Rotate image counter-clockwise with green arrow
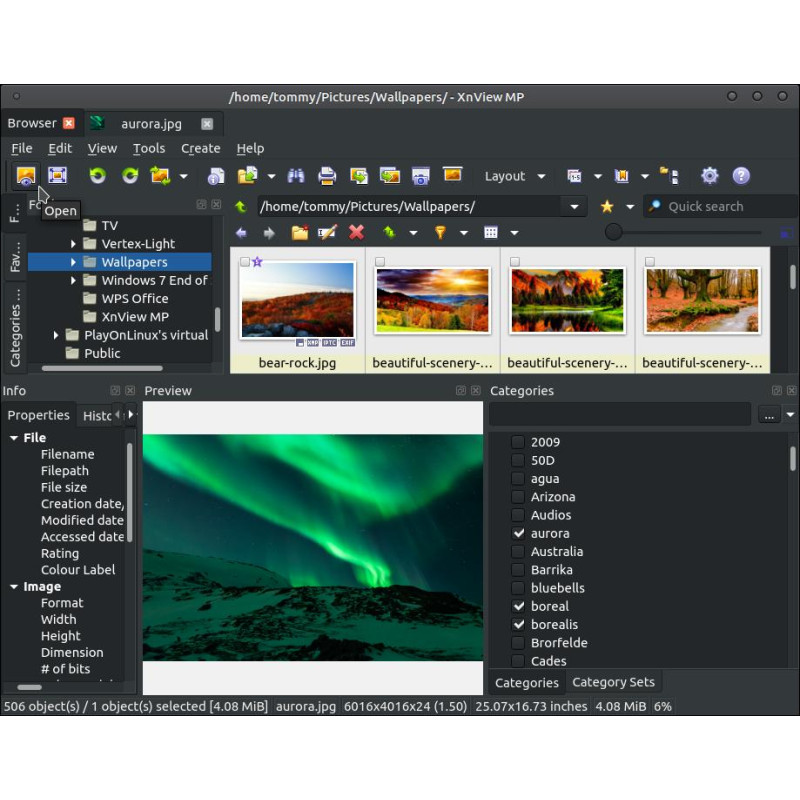This screenshot has width=800, height=800. (x=97, y=176)
